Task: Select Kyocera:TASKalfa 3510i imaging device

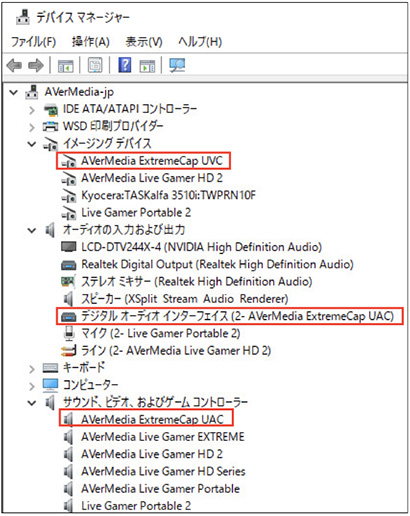Action: tap(168, 195)
